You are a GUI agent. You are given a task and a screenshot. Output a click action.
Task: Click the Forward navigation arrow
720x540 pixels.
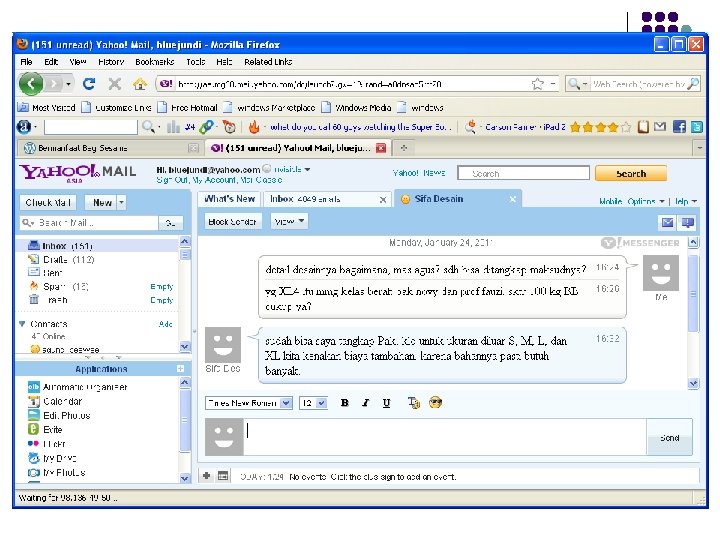(54, 84)
